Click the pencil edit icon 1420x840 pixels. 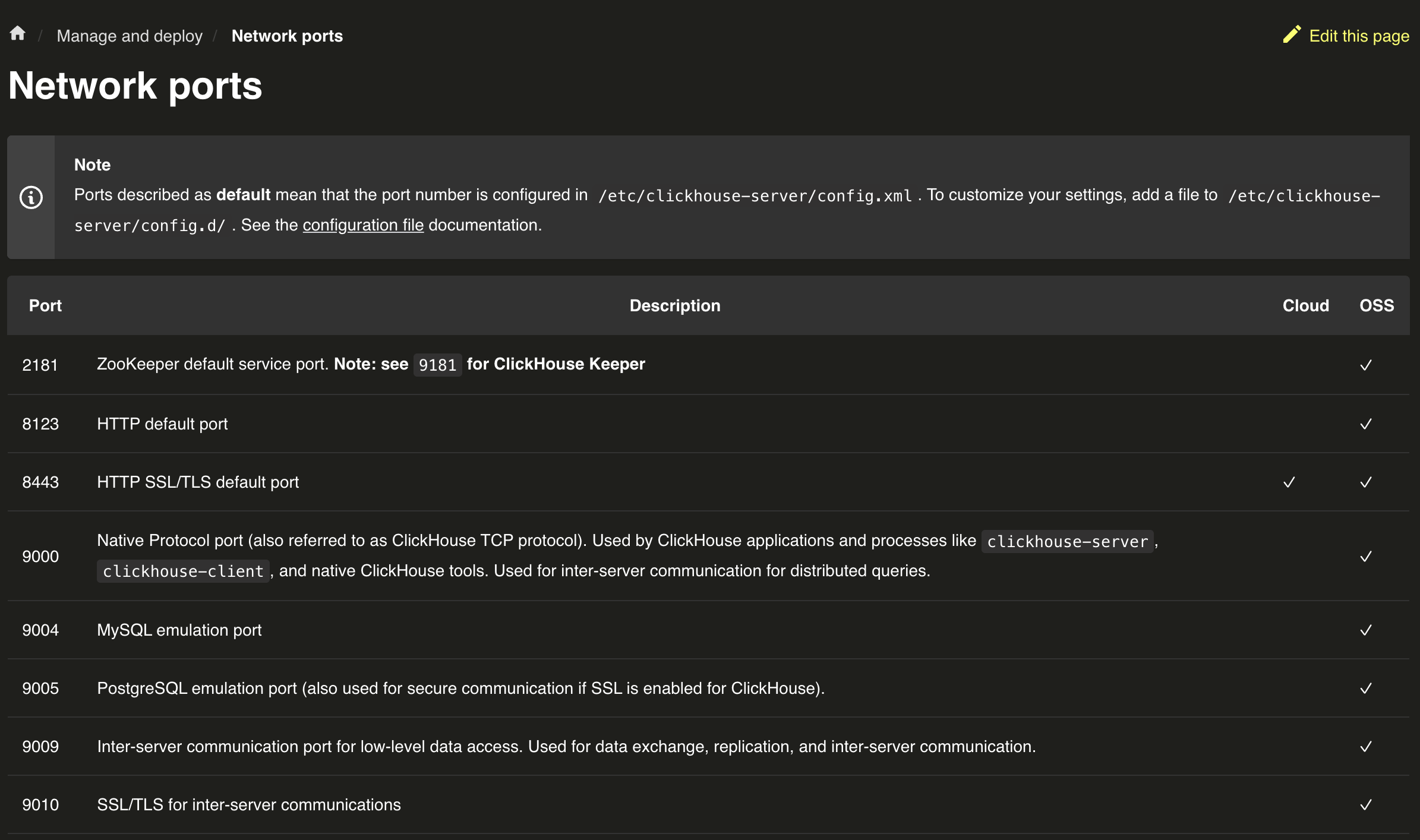(1291, 34)
